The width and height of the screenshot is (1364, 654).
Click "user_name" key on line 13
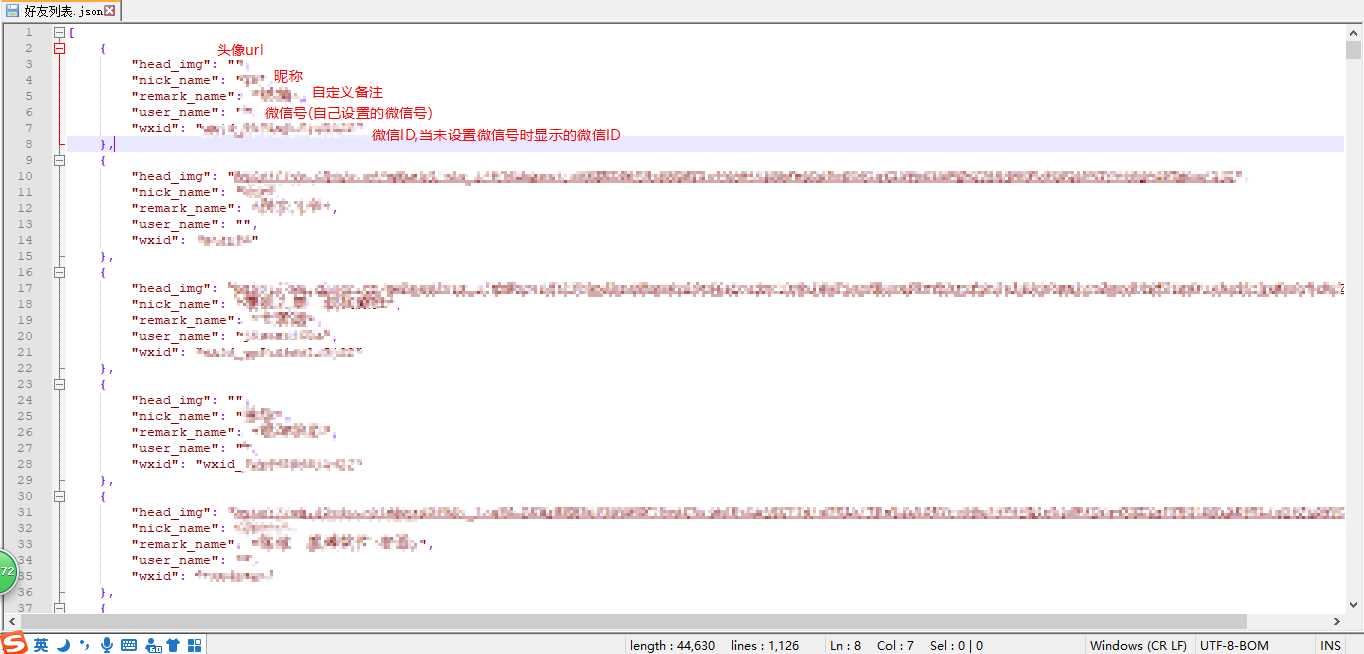coord(176,224)
